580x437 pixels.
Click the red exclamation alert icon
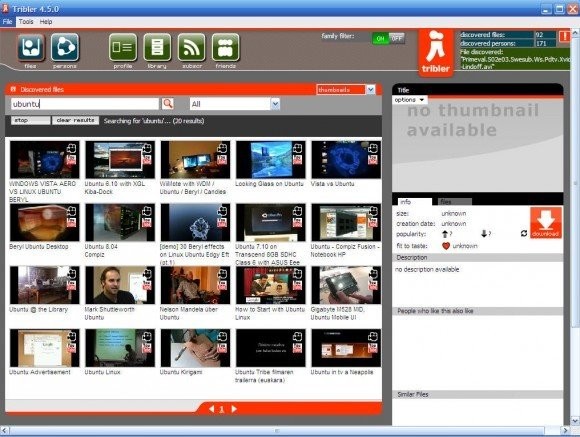(564, 36)
